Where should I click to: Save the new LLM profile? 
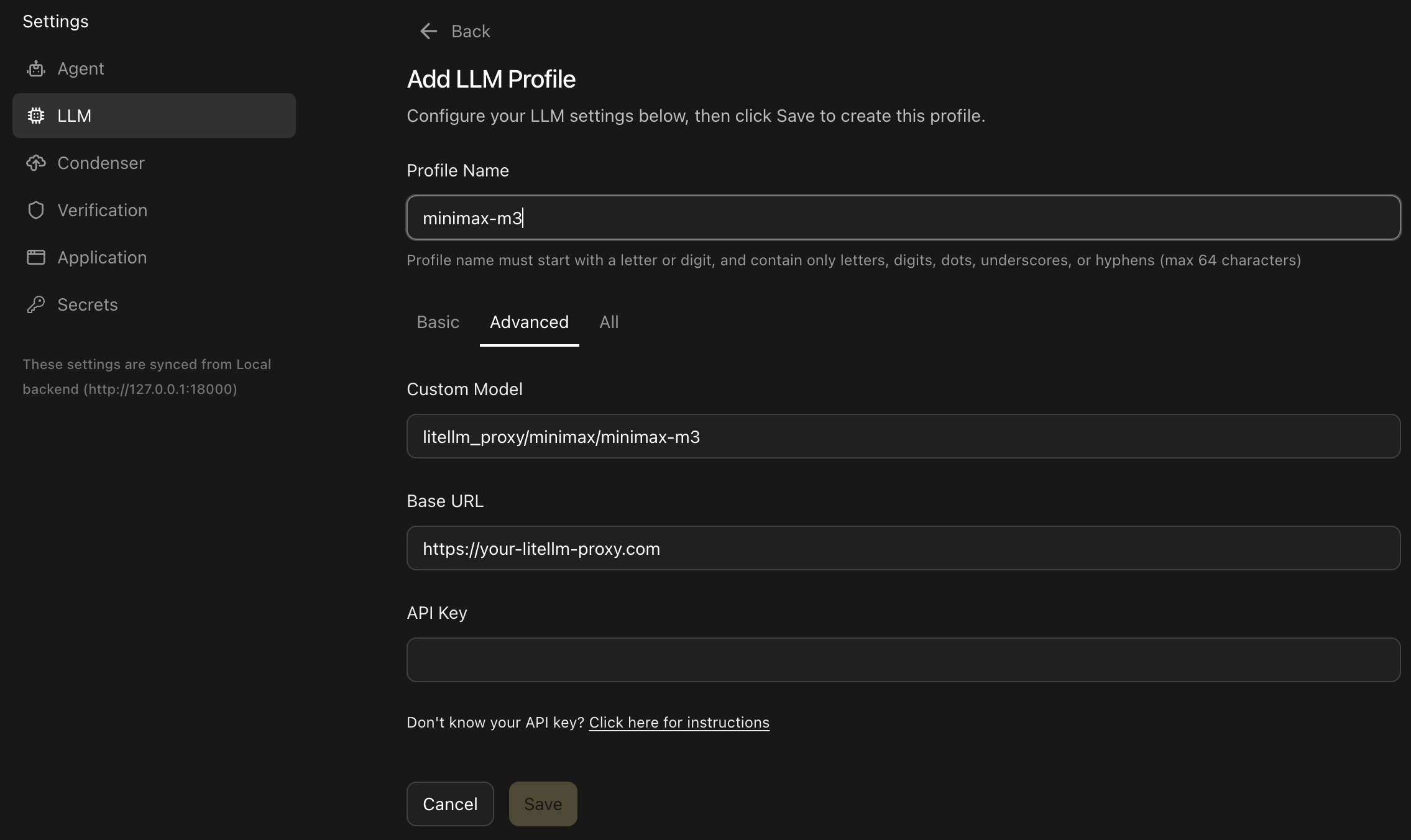tap(543, 804)
